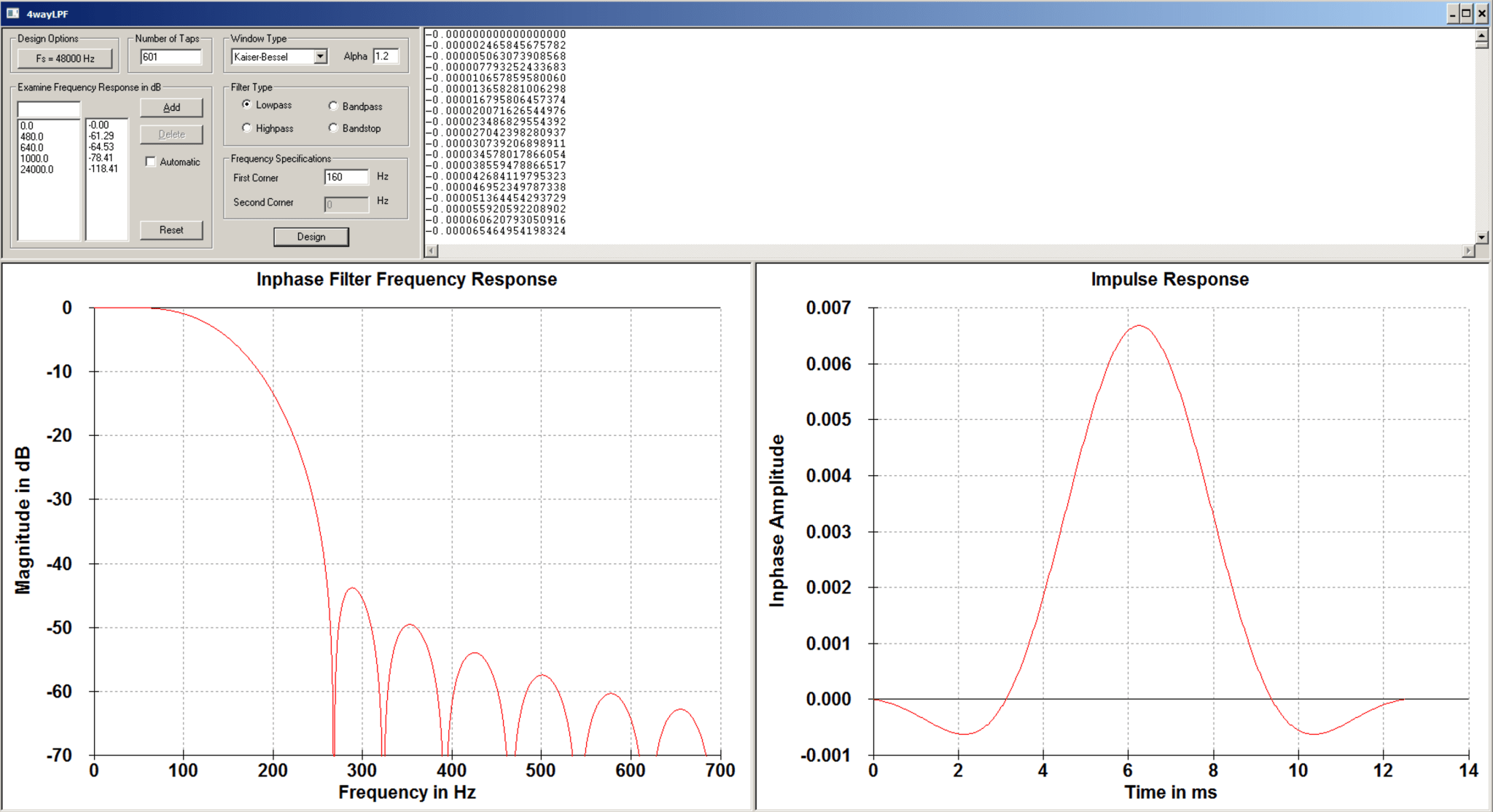Close the 4wayLPF window

tap(1481, 13)
